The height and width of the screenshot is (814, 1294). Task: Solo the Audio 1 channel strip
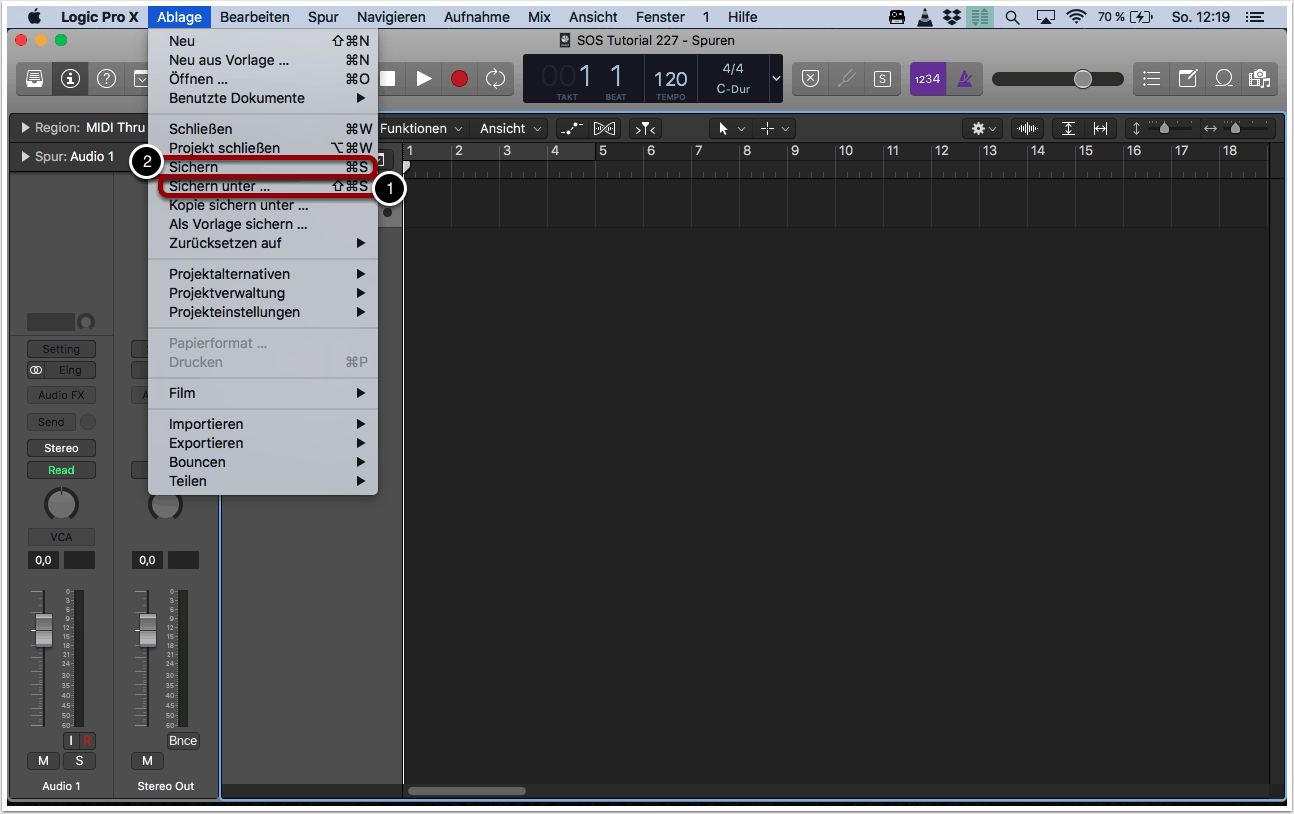point(79,761)
